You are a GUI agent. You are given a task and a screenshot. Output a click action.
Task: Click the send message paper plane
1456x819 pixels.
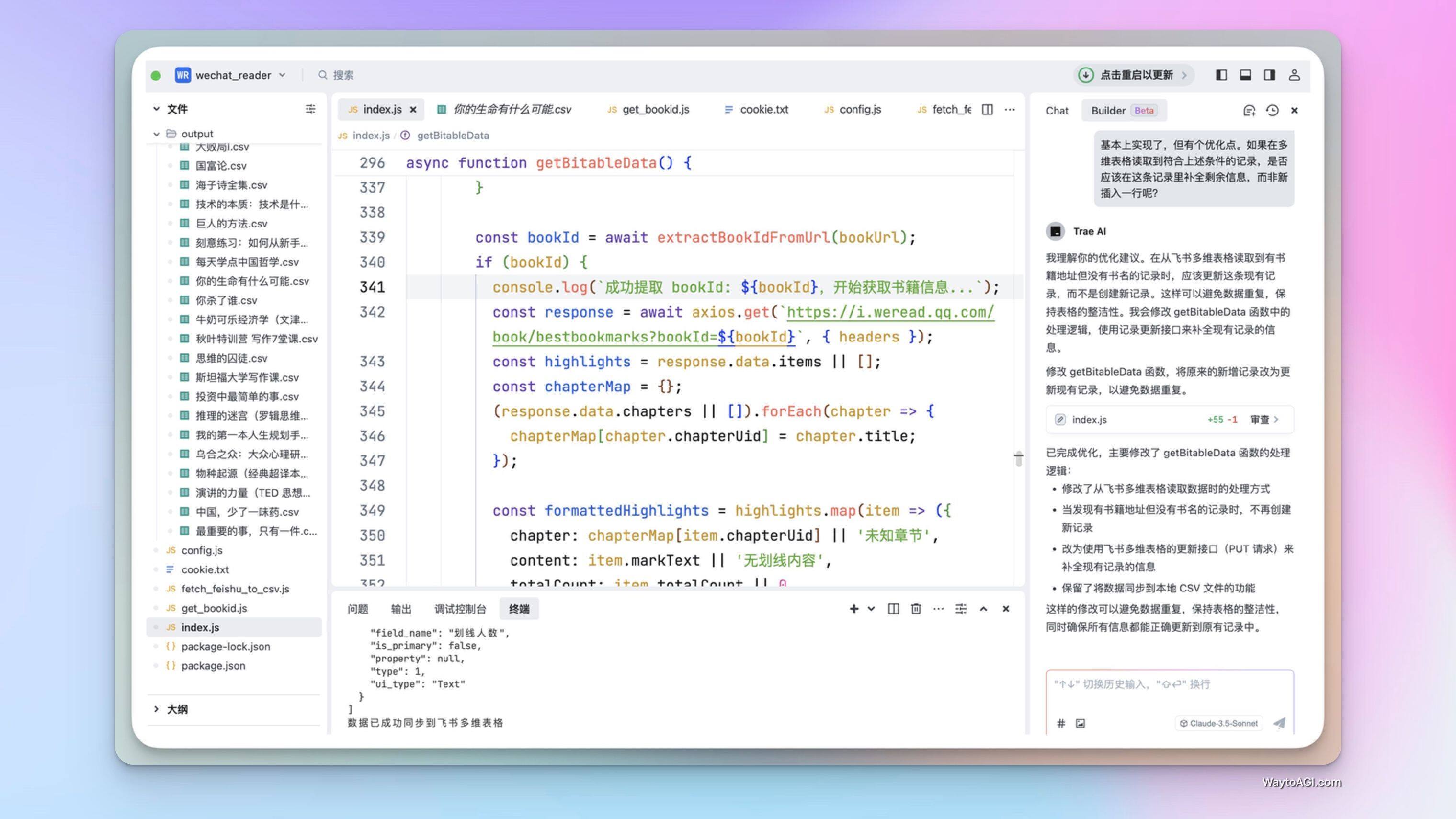click(x=1279, y=723)
